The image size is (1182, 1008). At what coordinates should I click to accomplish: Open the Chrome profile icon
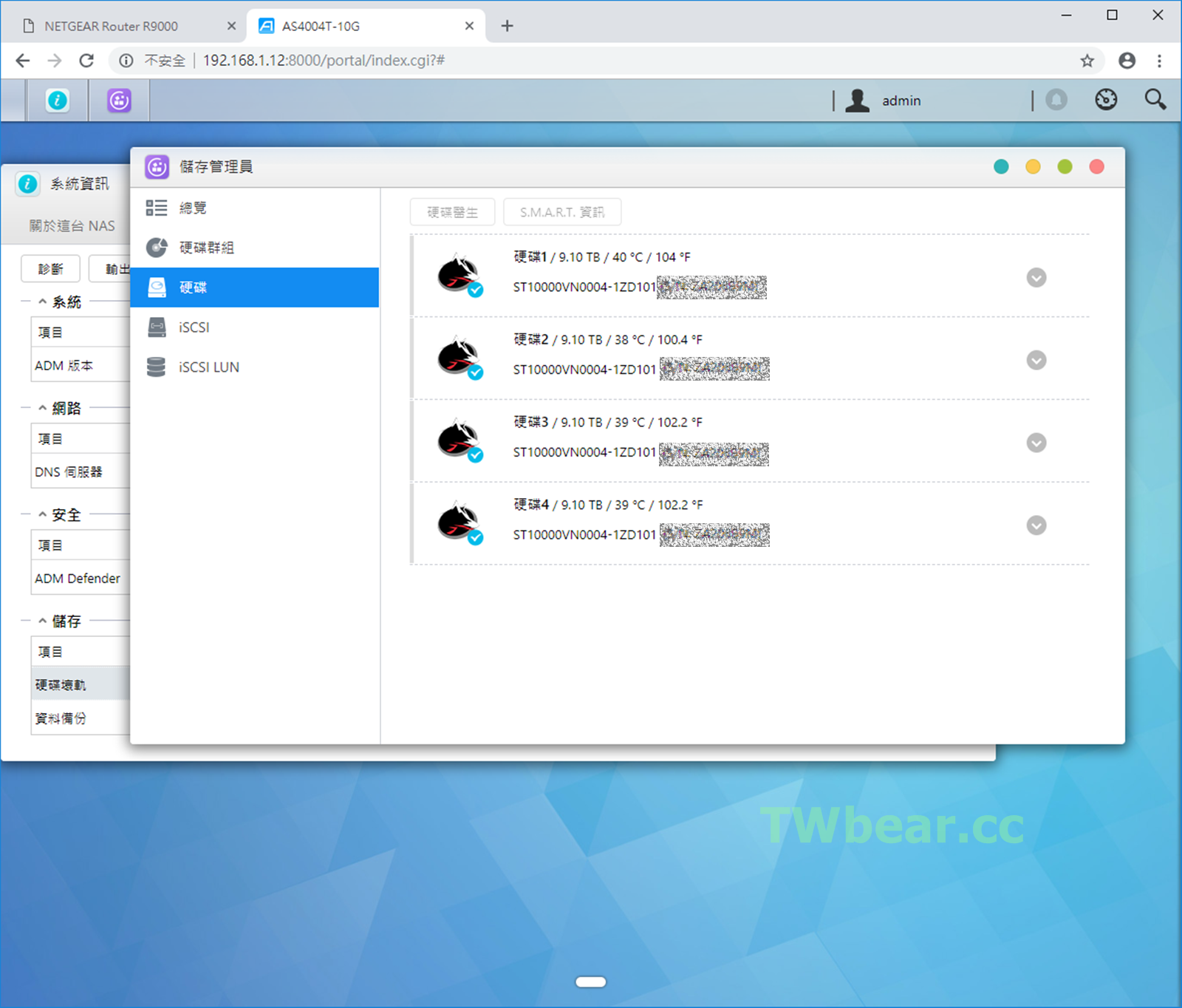tap(1127, 61)
